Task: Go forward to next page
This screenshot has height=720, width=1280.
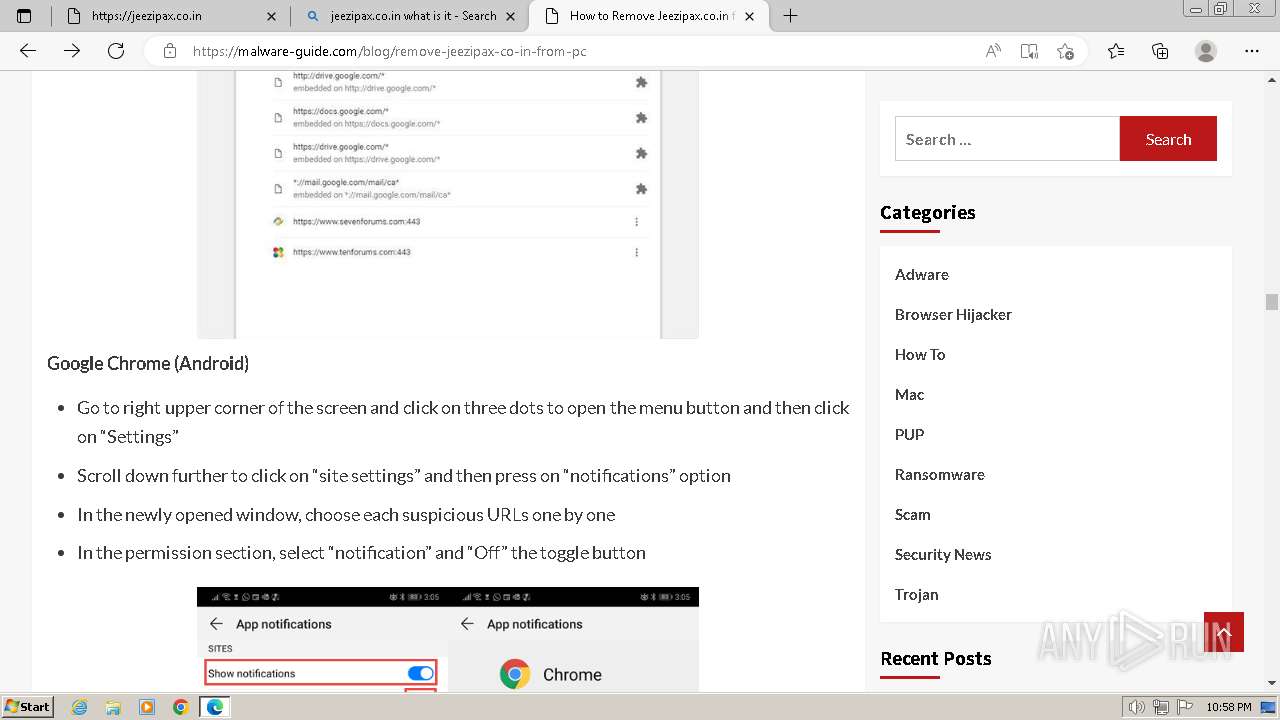Action: tap(72, 51)
